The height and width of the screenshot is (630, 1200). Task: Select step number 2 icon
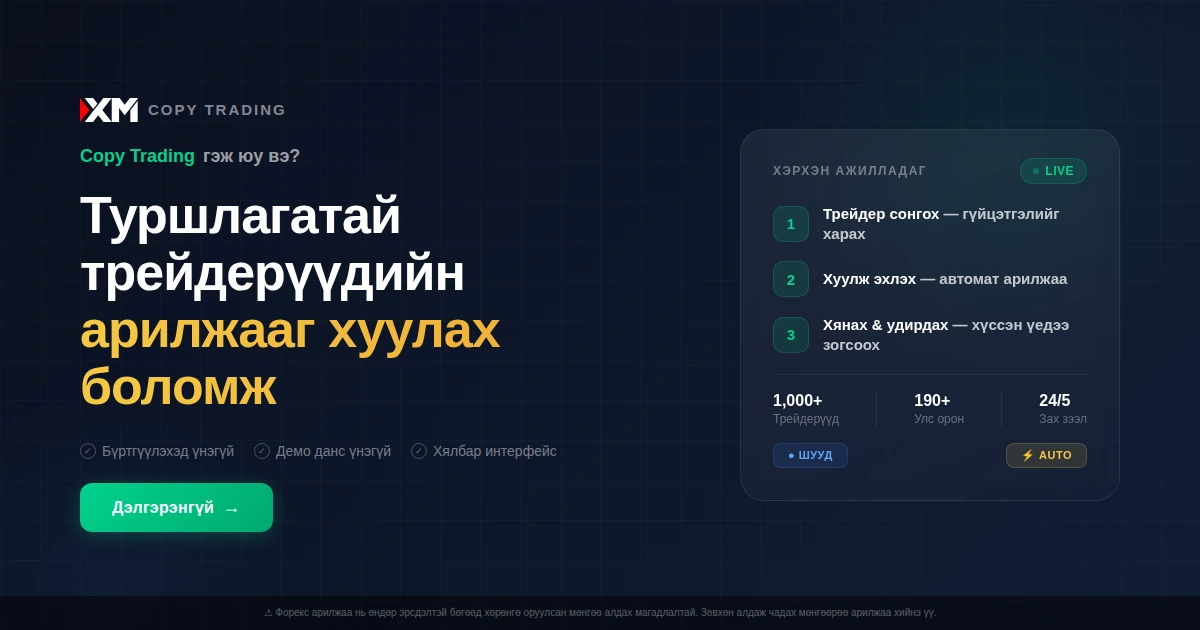point(791,279)
